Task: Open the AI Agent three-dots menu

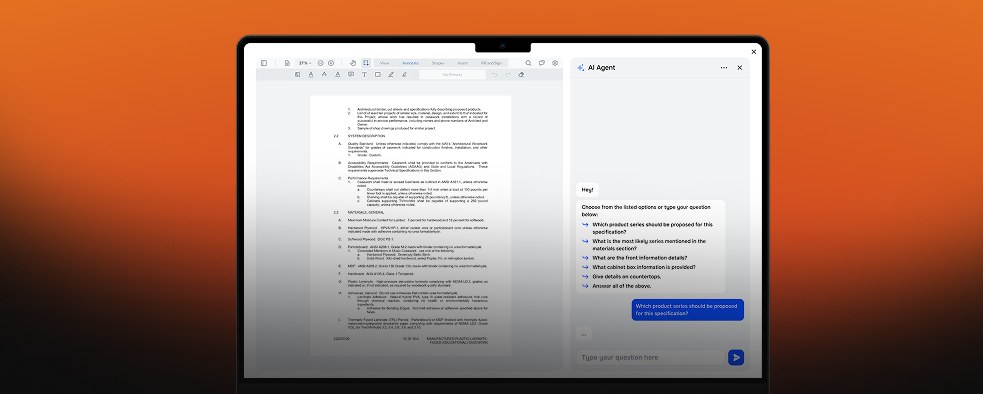Action: [724, 68]
